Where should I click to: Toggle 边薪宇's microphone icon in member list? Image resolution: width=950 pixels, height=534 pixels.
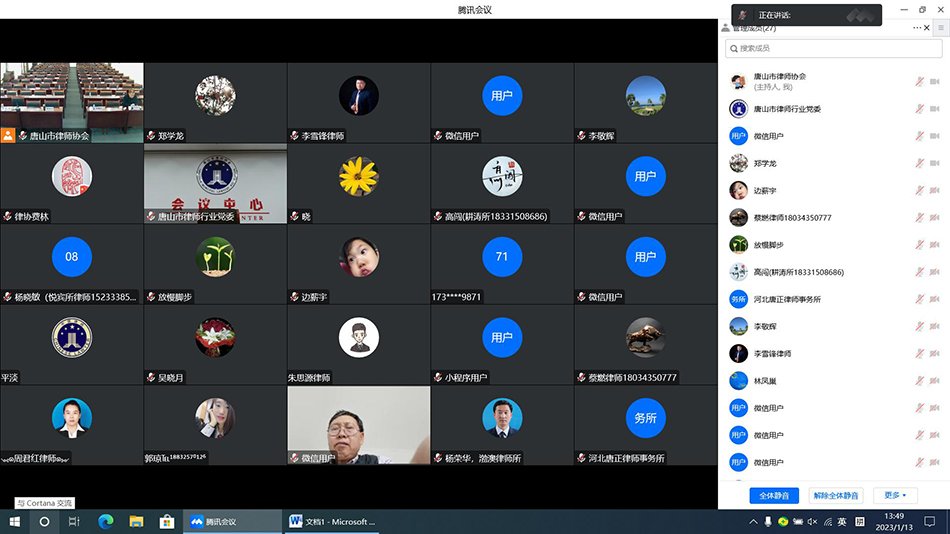[919, 190]
